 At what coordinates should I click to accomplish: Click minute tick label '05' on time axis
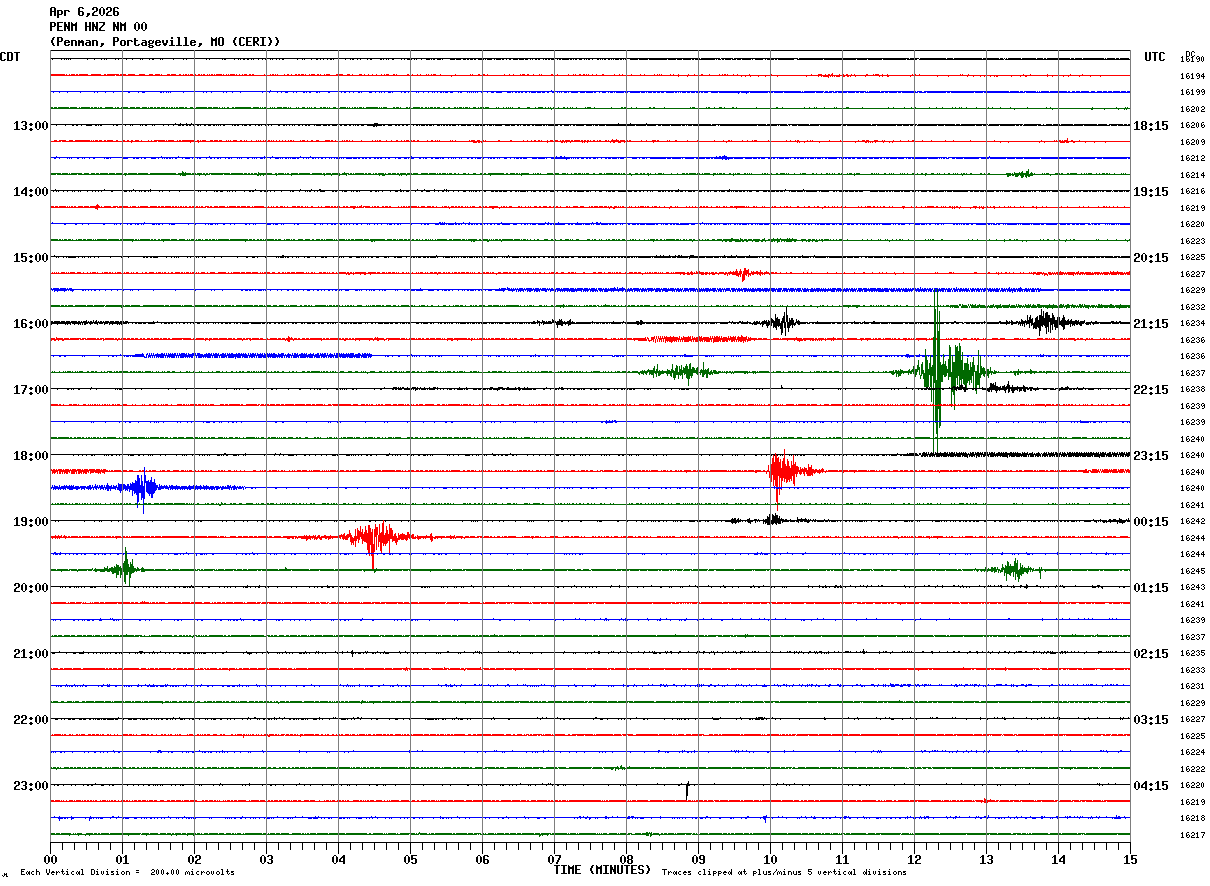(410, 859)
